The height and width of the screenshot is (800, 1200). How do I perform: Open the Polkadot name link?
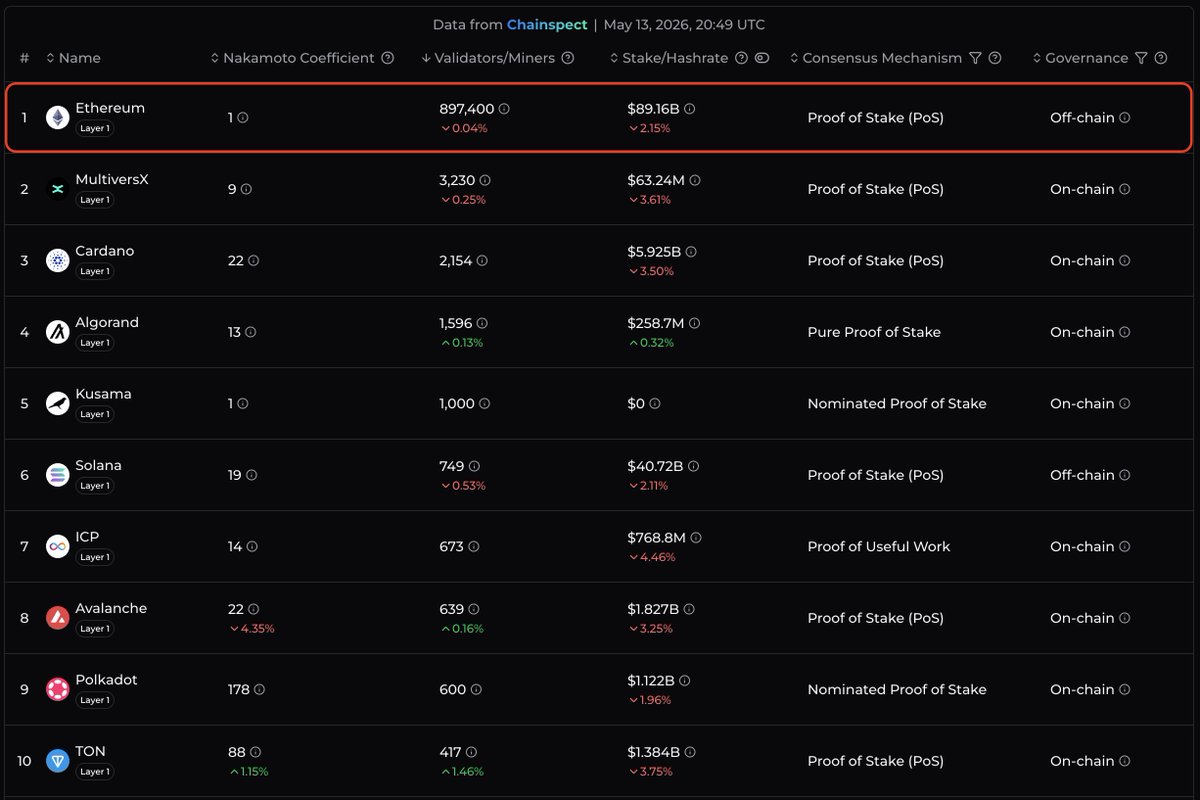coord(107,680)
